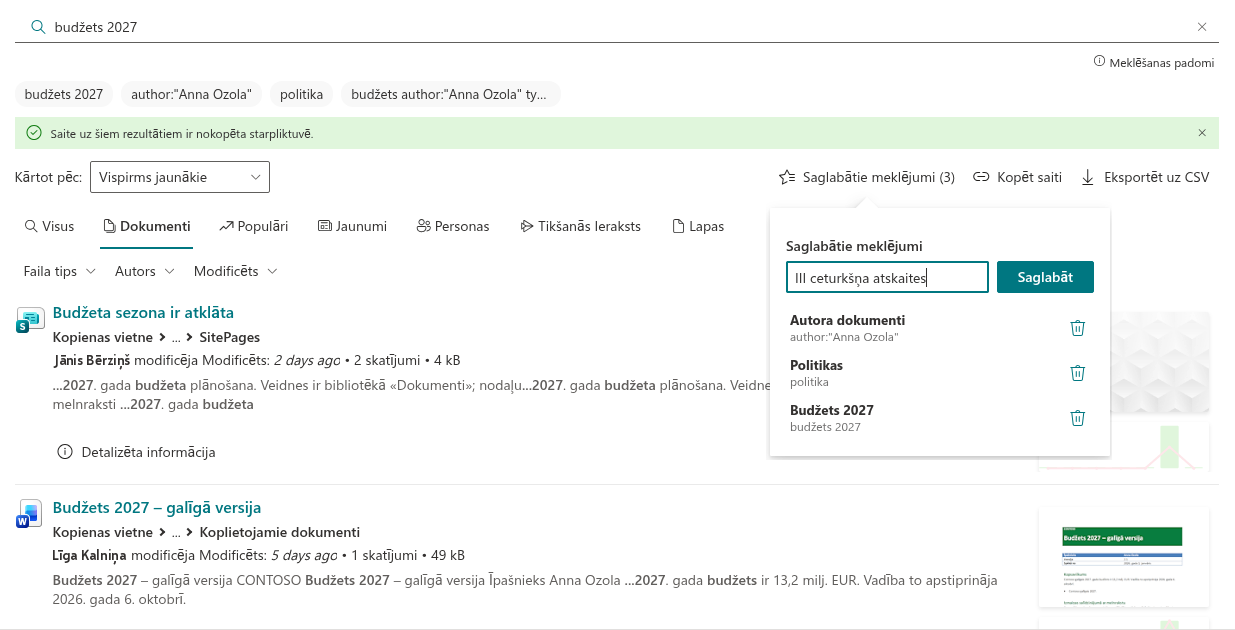Expand the Modificēts filter
1235x630 pixels.
point(236,271)
